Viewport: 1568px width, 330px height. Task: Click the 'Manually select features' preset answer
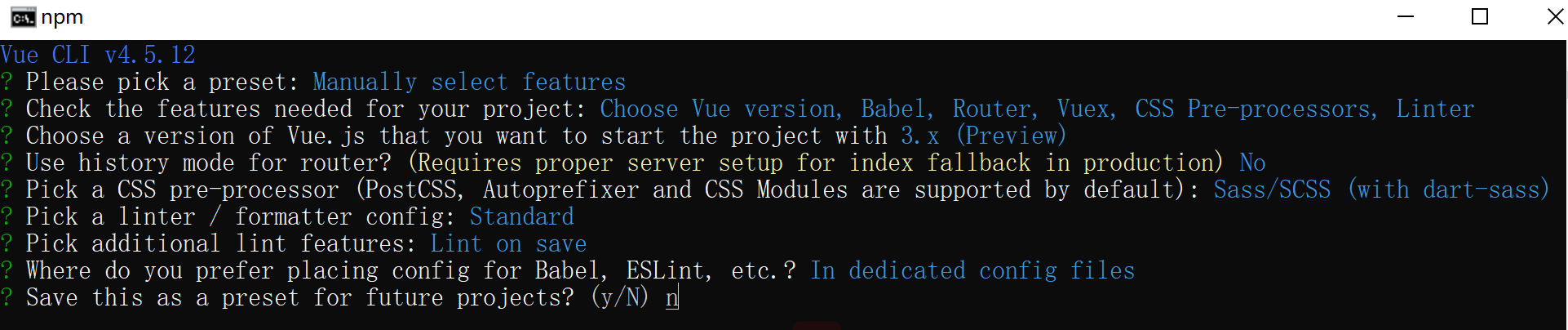(x=469, y=82)
